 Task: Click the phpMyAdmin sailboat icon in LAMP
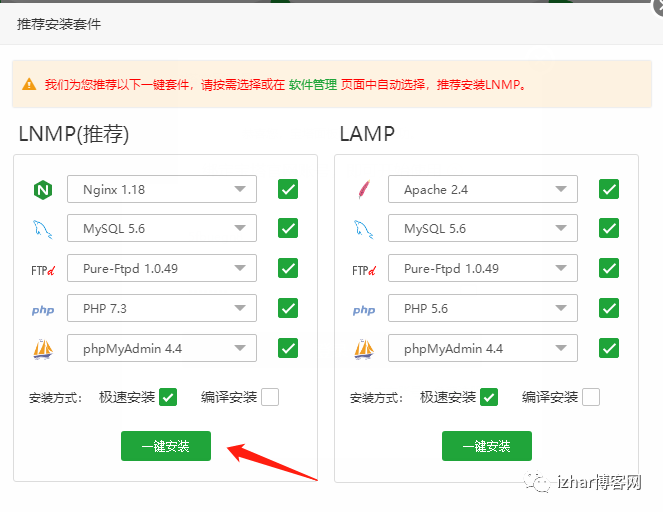[x=364, y=349]
